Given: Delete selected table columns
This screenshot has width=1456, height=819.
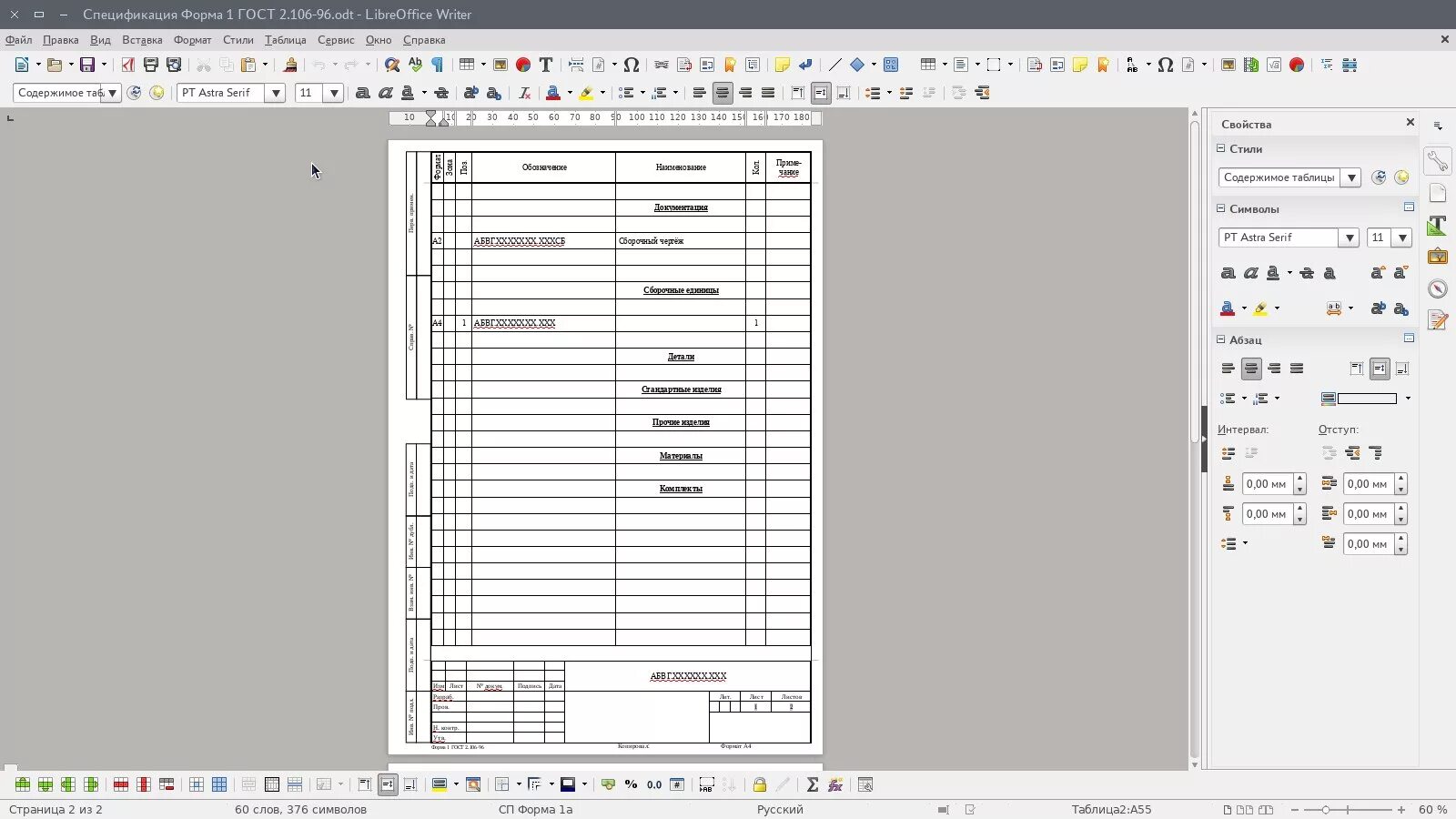Looking at the screenshot, I should click(143, 784).
